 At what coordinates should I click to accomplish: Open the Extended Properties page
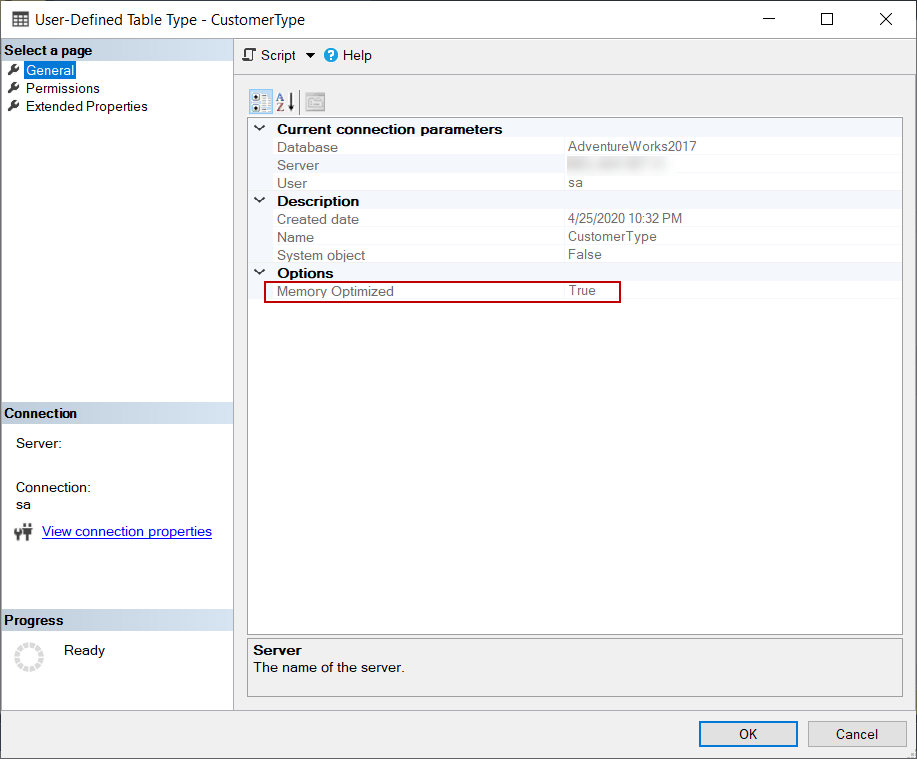tap(86, 107)
